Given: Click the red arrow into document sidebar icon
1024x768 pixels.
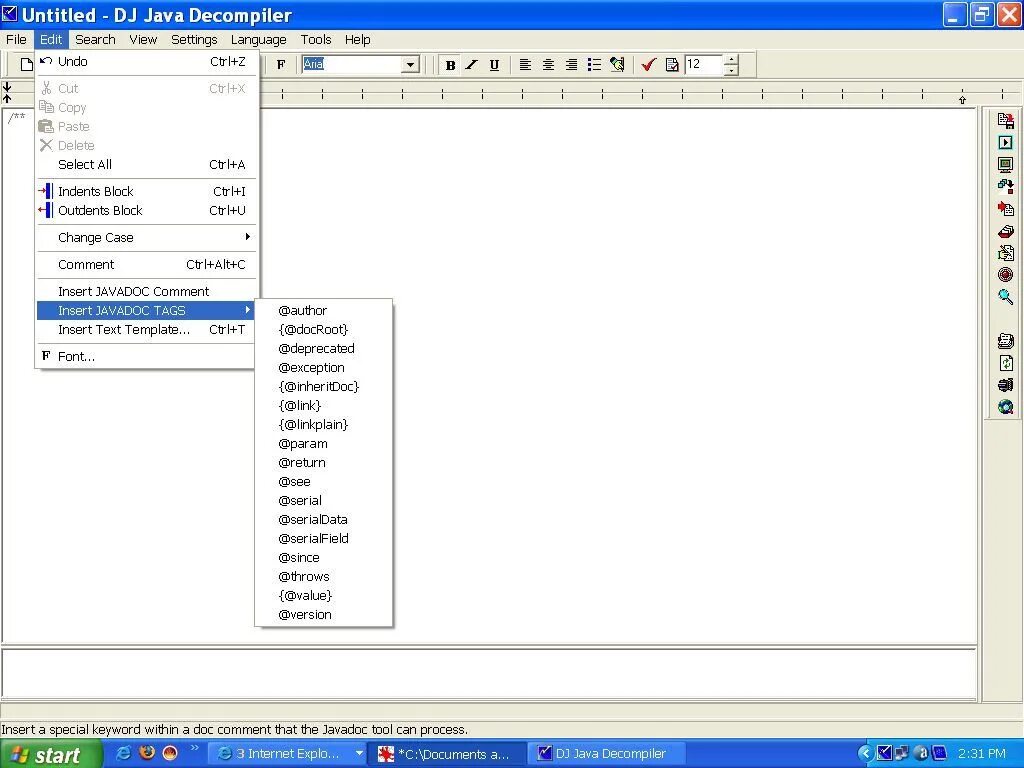Looking at the screenshot, I should click(1006, 209).
